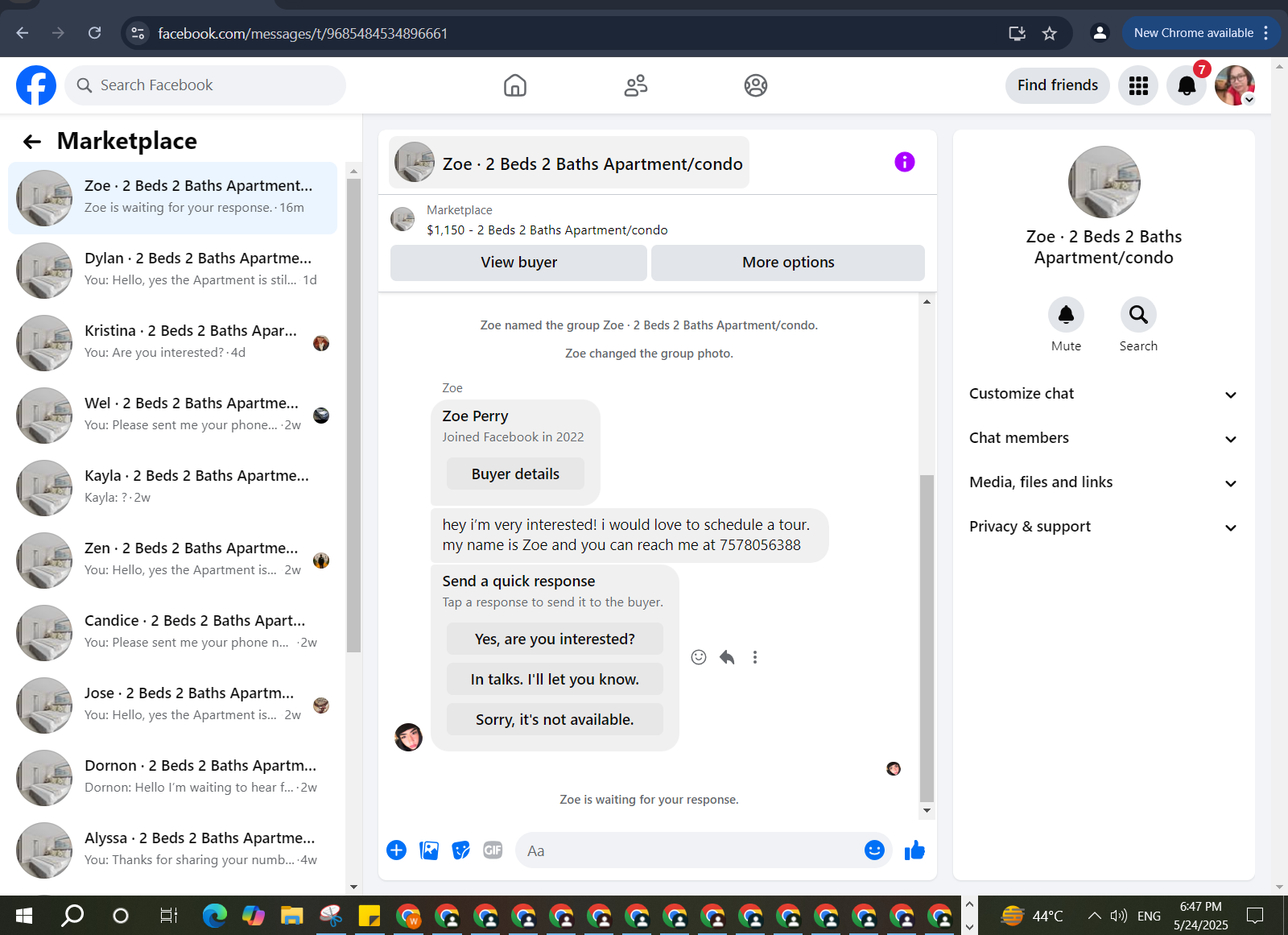Open Chrome three-dot menu

(x=1266, y=33)
